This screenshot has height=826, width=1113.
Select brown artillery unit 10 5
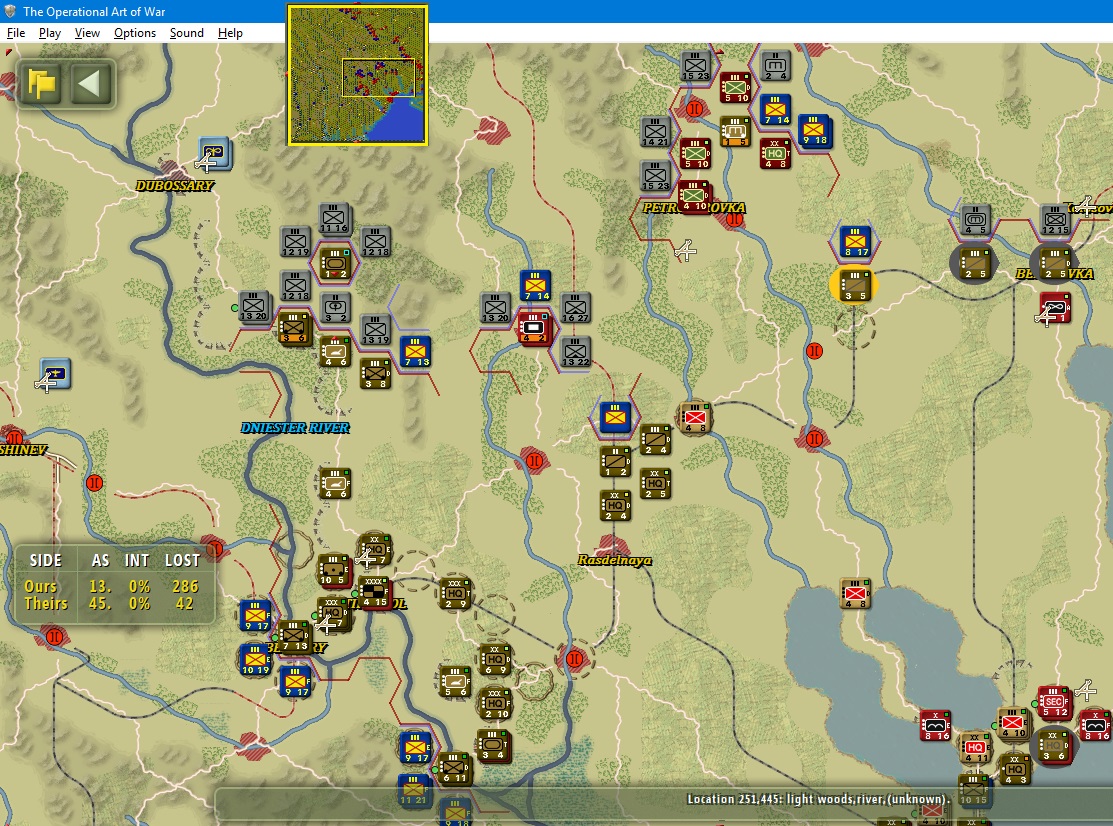click(332, 571)
